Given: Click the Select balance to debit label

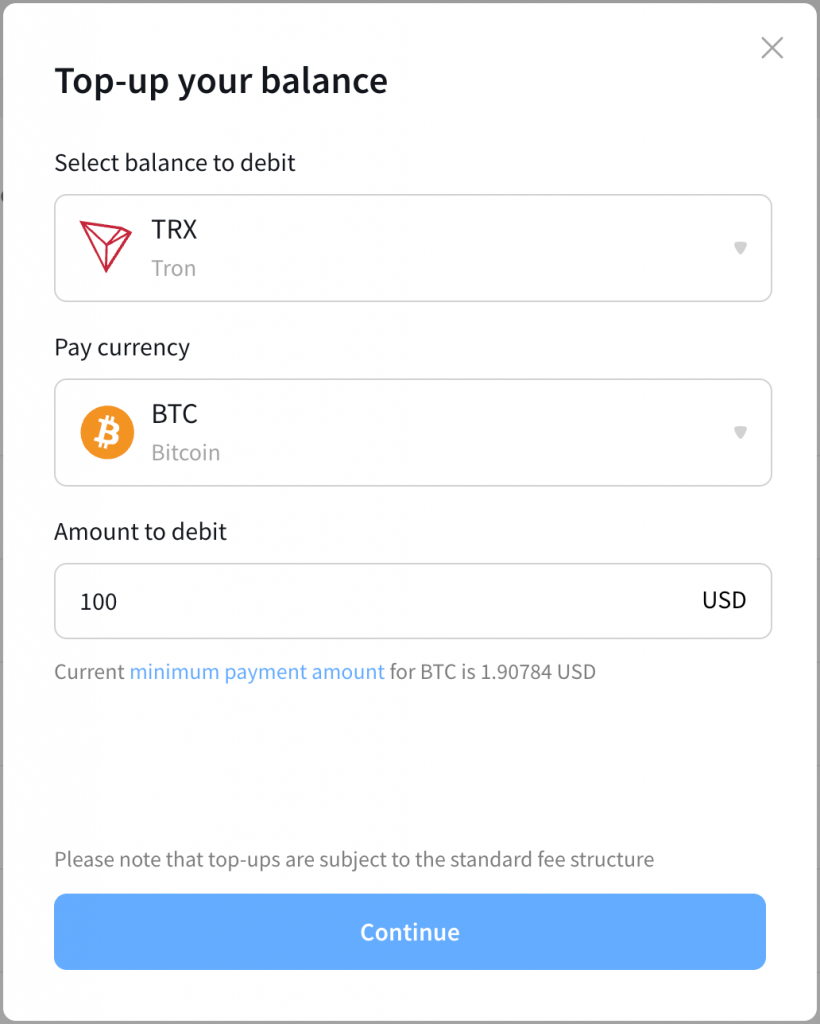Looking at the screenshot, I should (175, 163).
